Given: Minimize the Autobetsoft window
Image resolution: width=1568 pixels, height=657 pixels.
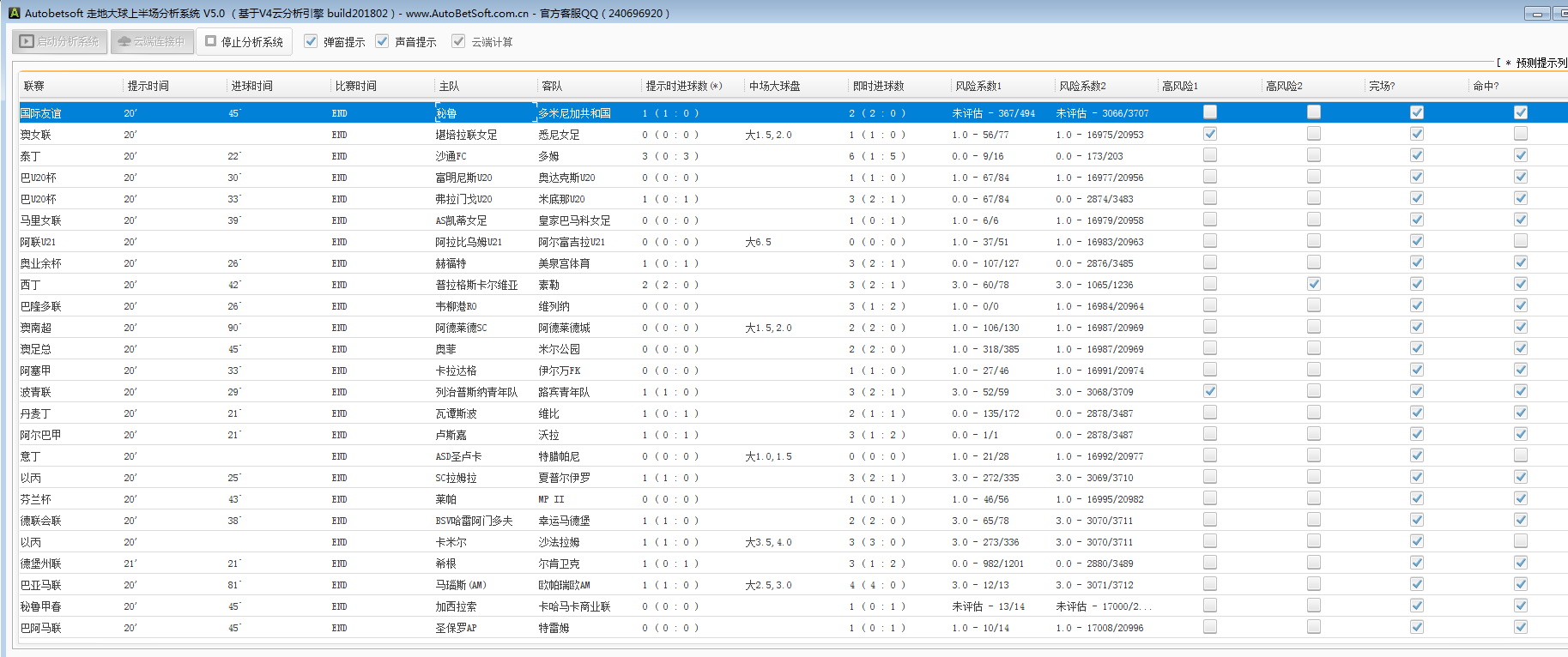Looking at the screenshot, I should 1537,14.
